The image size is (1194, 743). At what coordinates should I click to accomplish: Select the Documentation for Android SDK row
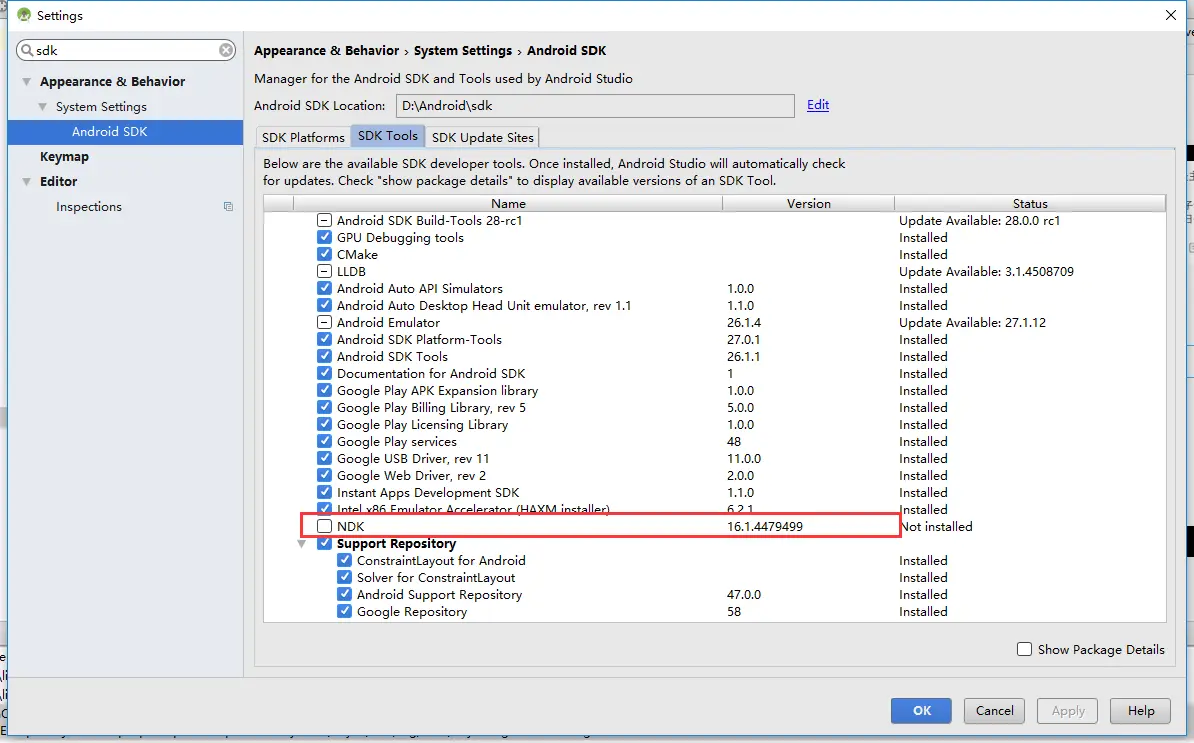click(x=431, y=373)
